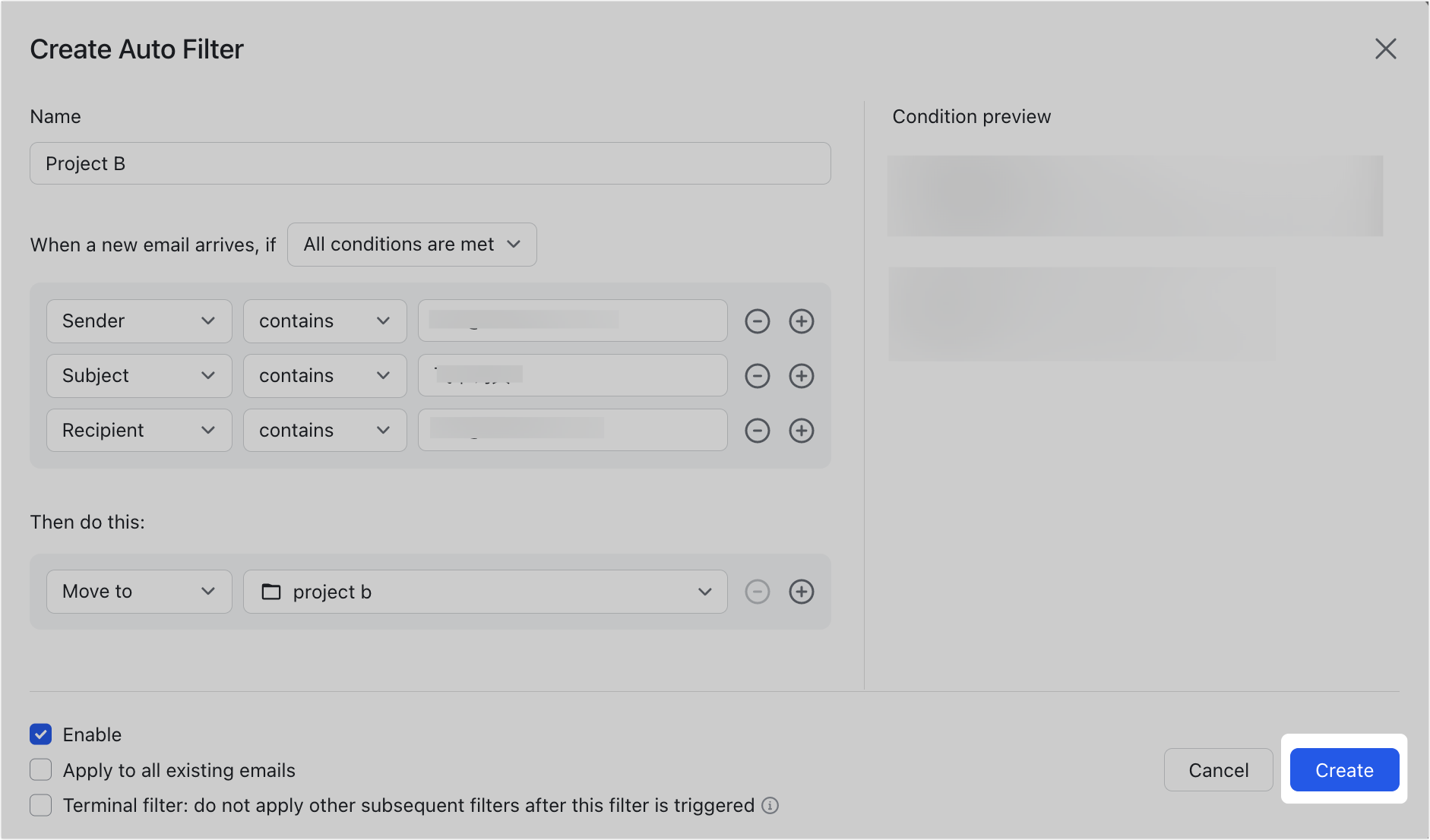Open the project b folder selector

[x=485, y=592]
